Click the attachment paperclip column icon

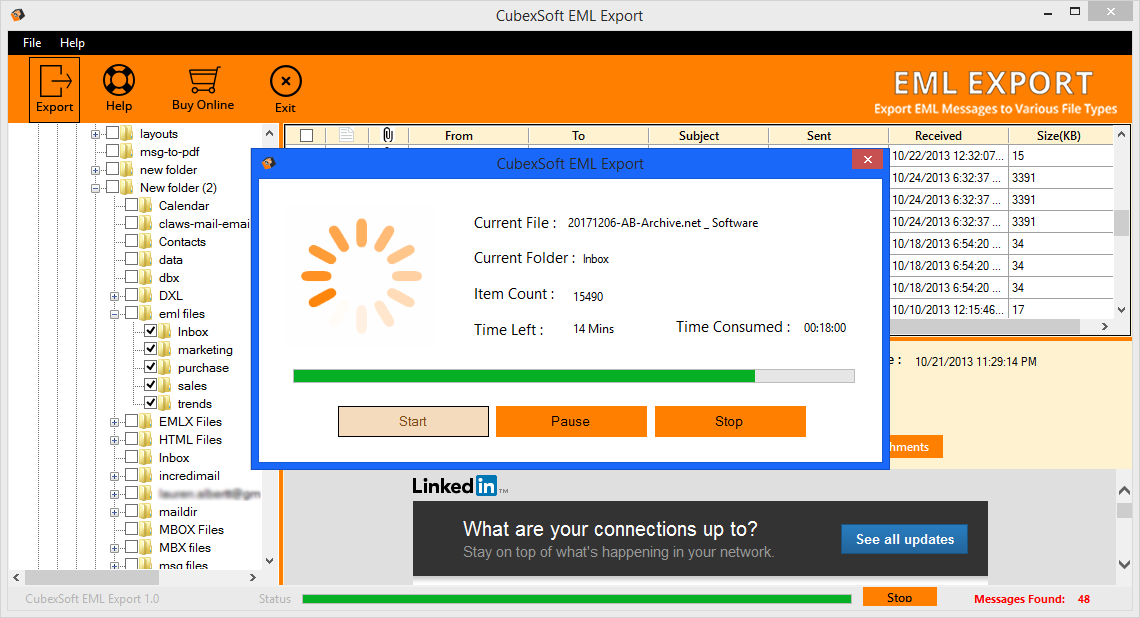pos(388,135)
